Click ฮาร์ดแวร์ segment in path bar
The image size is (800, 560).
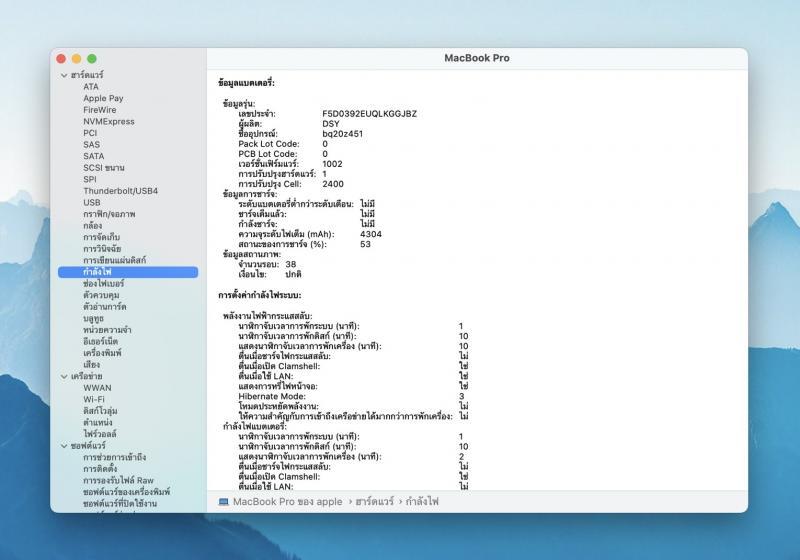374,502
